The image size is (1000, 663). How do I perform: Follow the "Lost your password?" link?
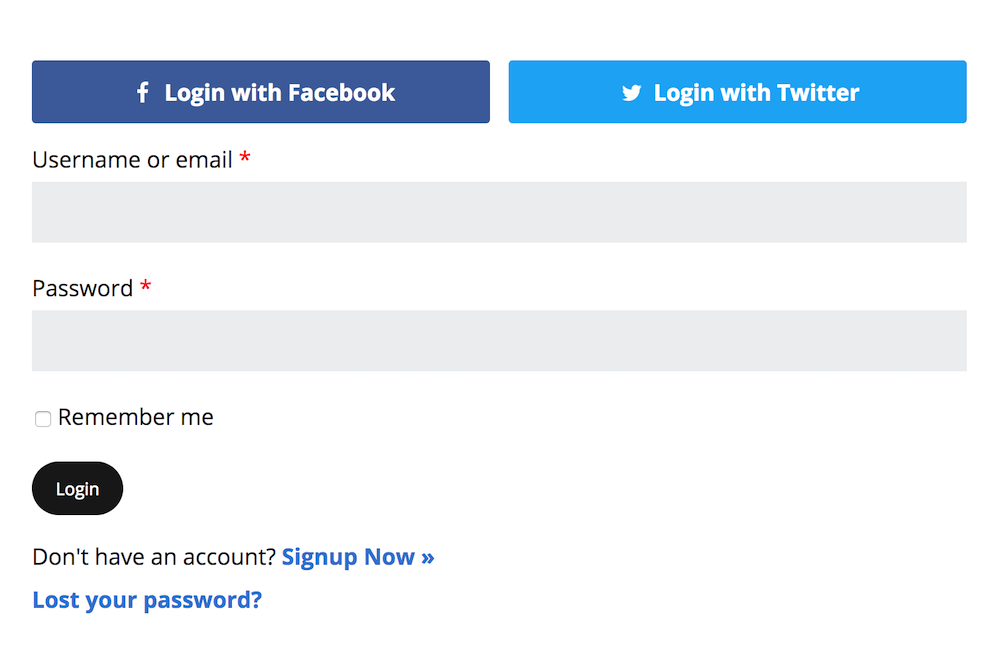pos(147,600)
